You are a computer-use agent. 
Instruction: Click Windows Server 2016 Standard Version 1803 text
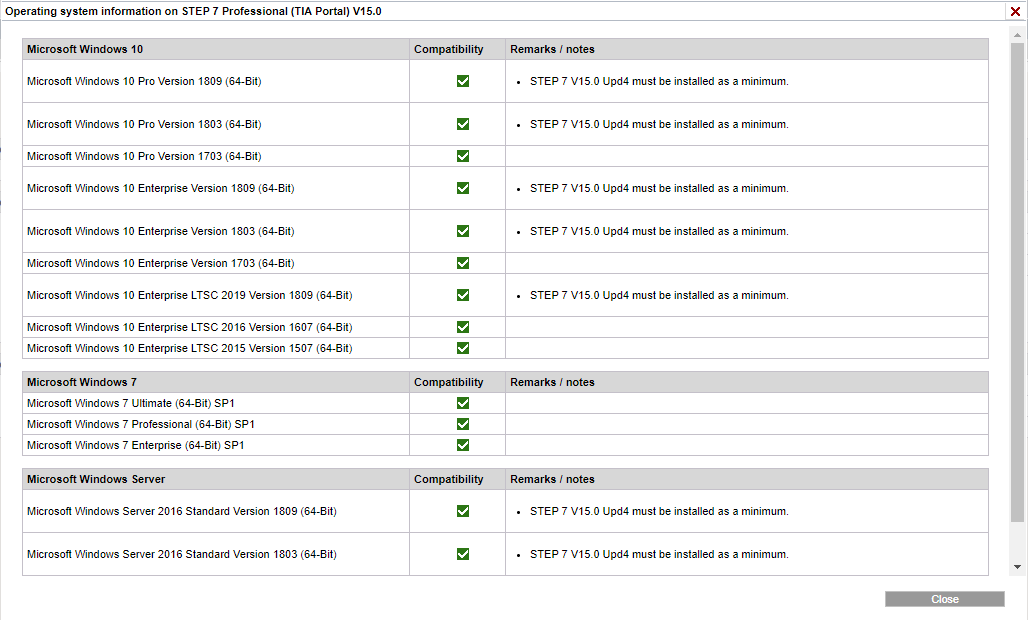[x=182, y=554]
